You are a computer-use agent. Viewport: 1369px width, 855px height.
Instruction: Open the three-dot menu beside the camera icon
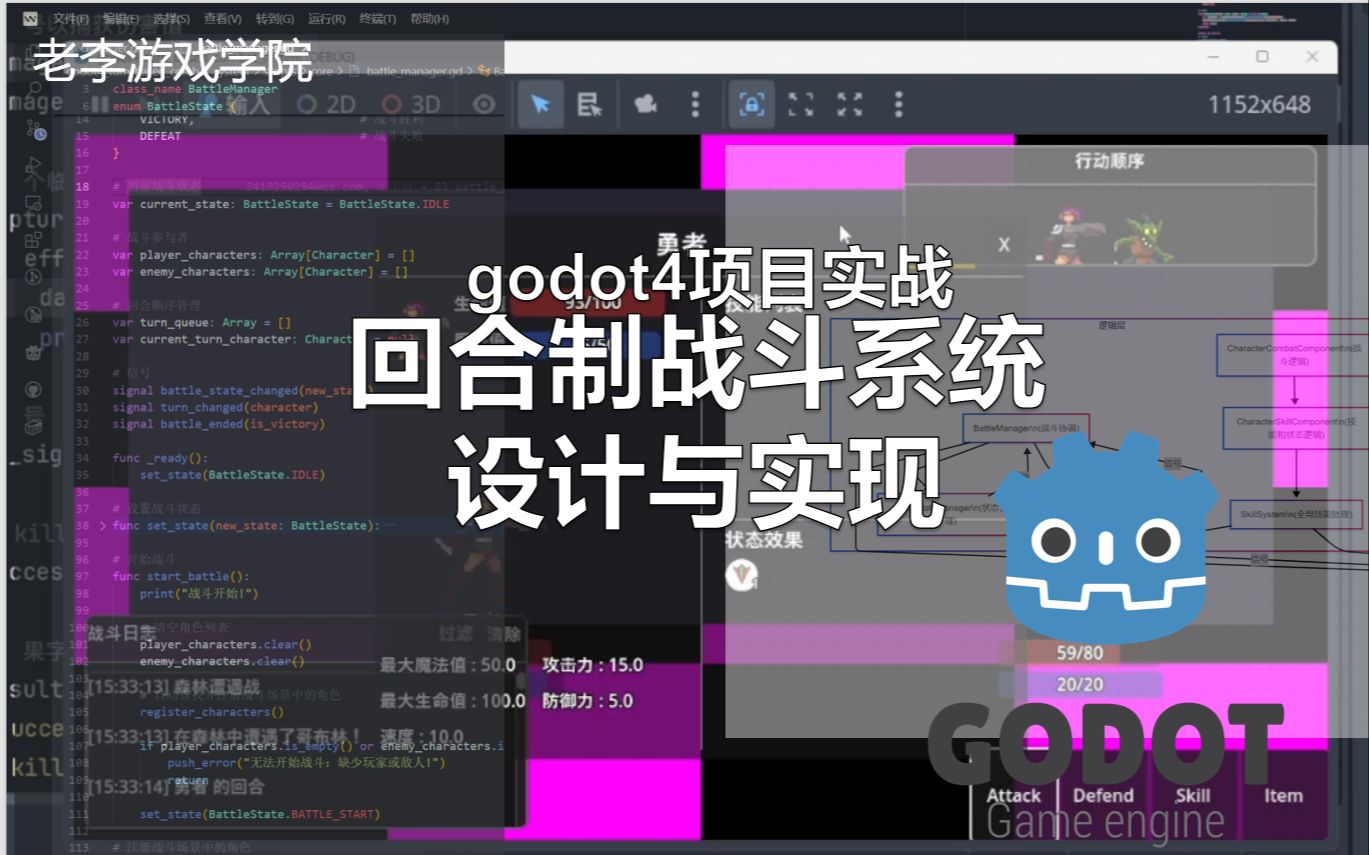[695, 104]
